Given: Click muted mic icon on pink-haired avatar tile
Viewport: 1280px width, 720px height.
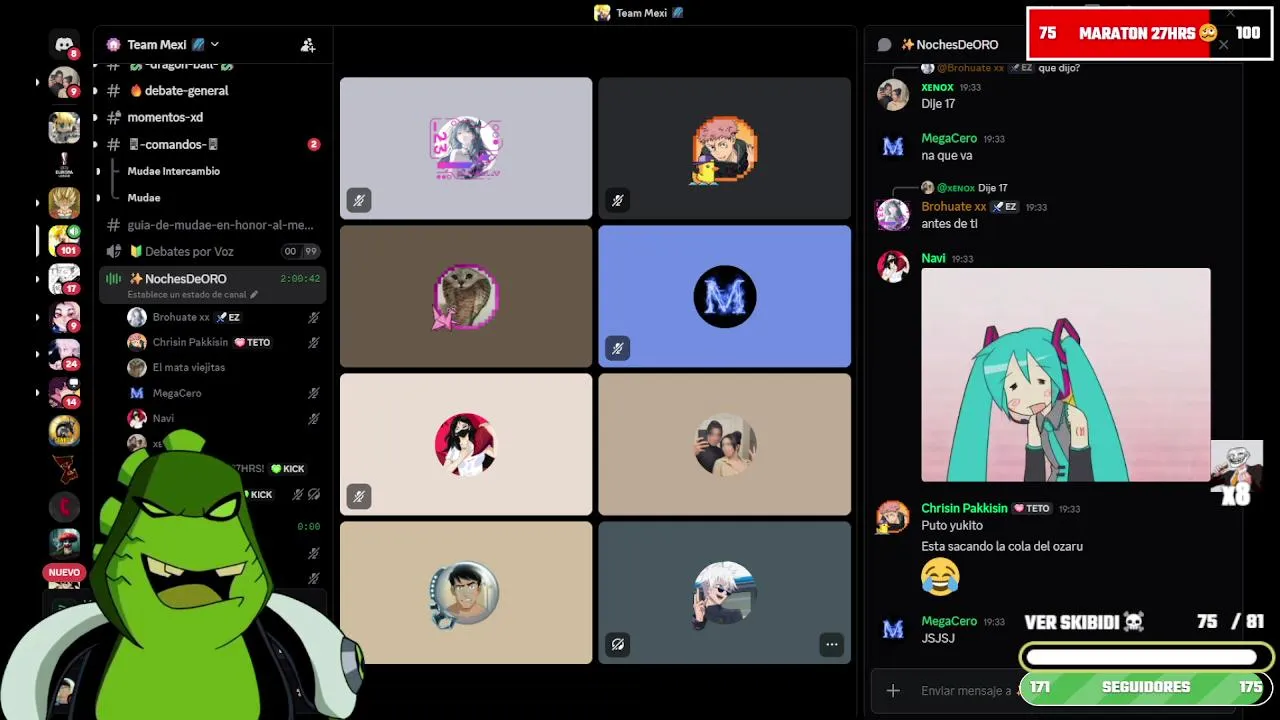Looking at the screenshot, I should tap(618, 200).
